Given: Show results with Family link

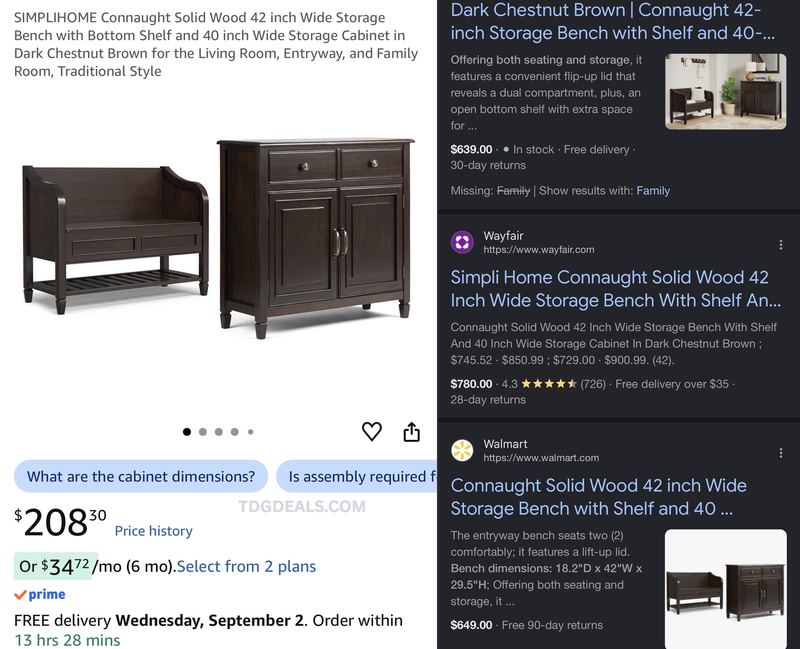Looking at the screenshot, I should pos(653,191).
